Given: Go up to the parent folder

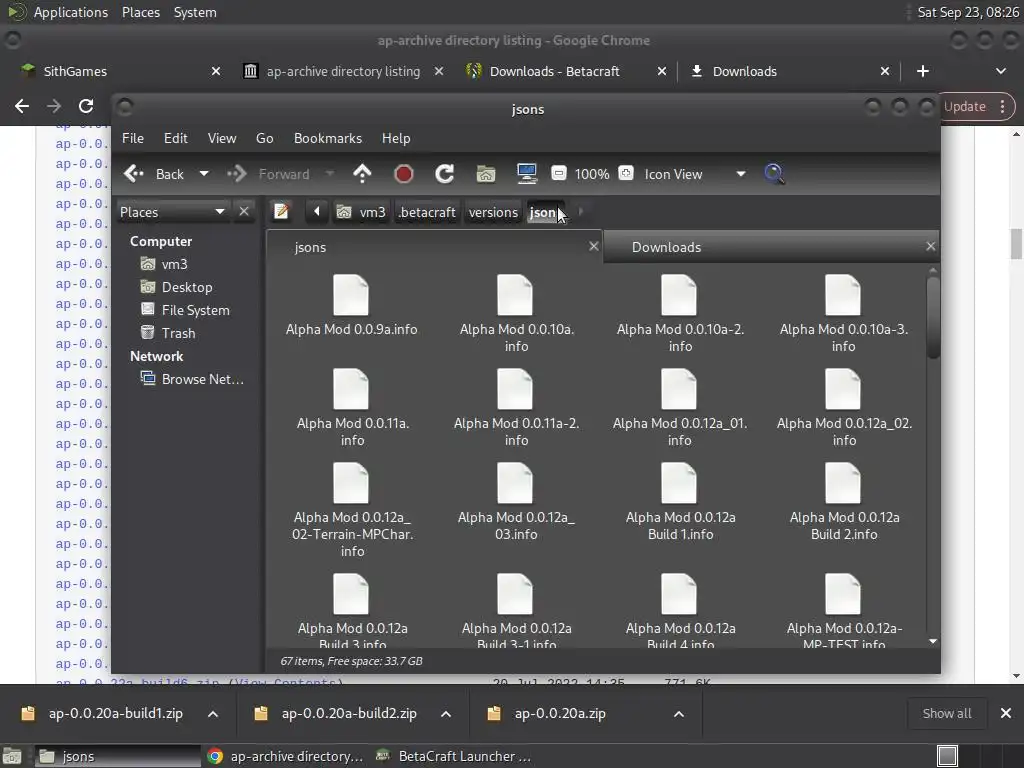Looking at the screenshot, I should tap(362, 174).
